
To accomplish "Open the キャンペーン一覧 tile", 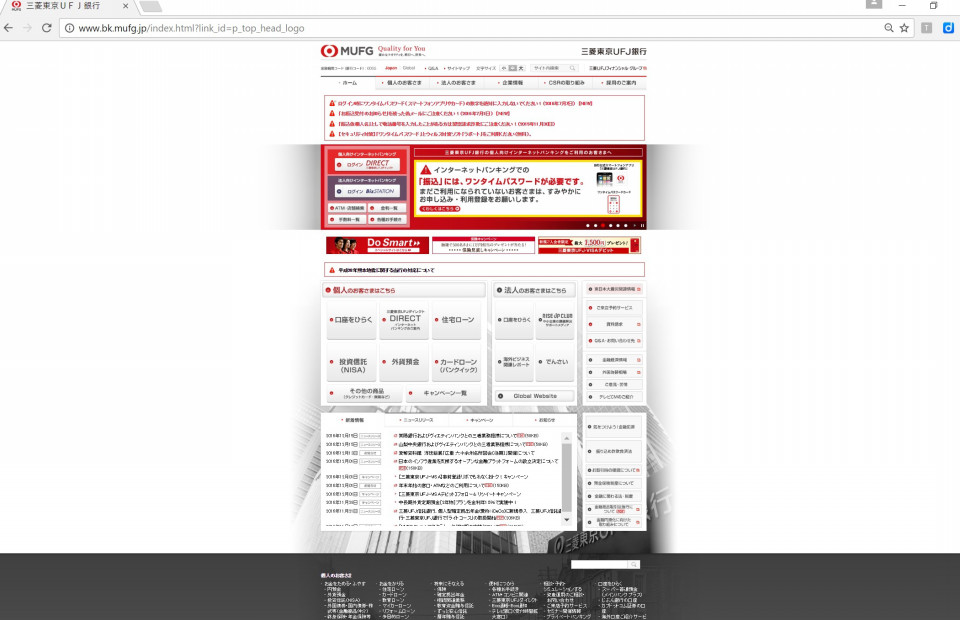I will point(443,394).
